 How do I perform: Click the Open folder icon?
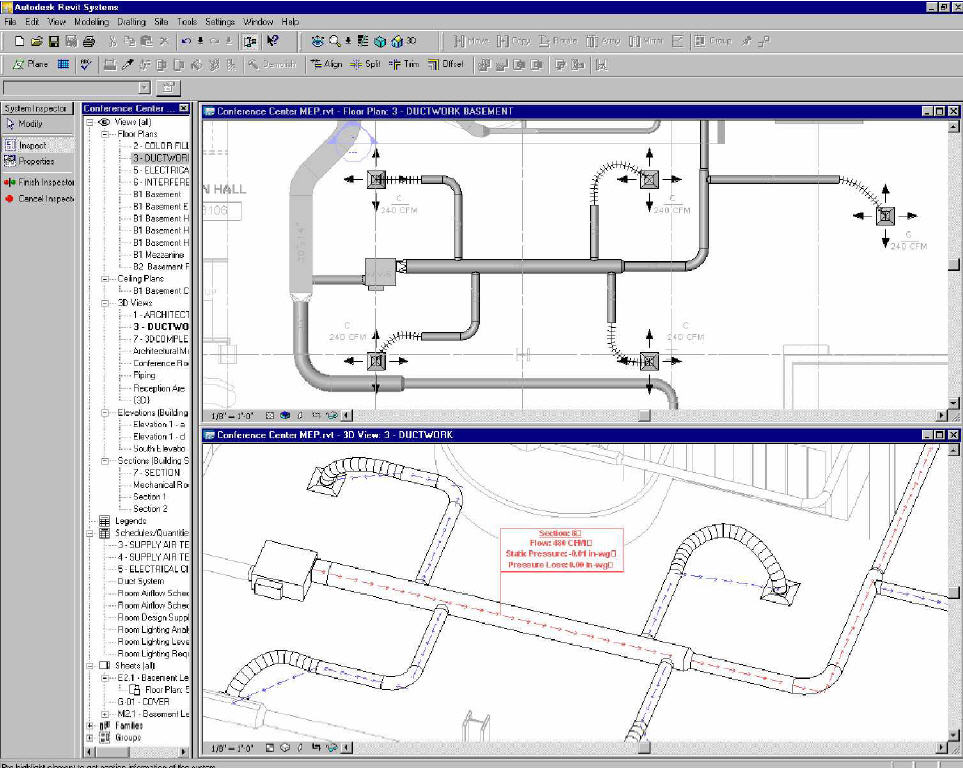click(36, 41)
